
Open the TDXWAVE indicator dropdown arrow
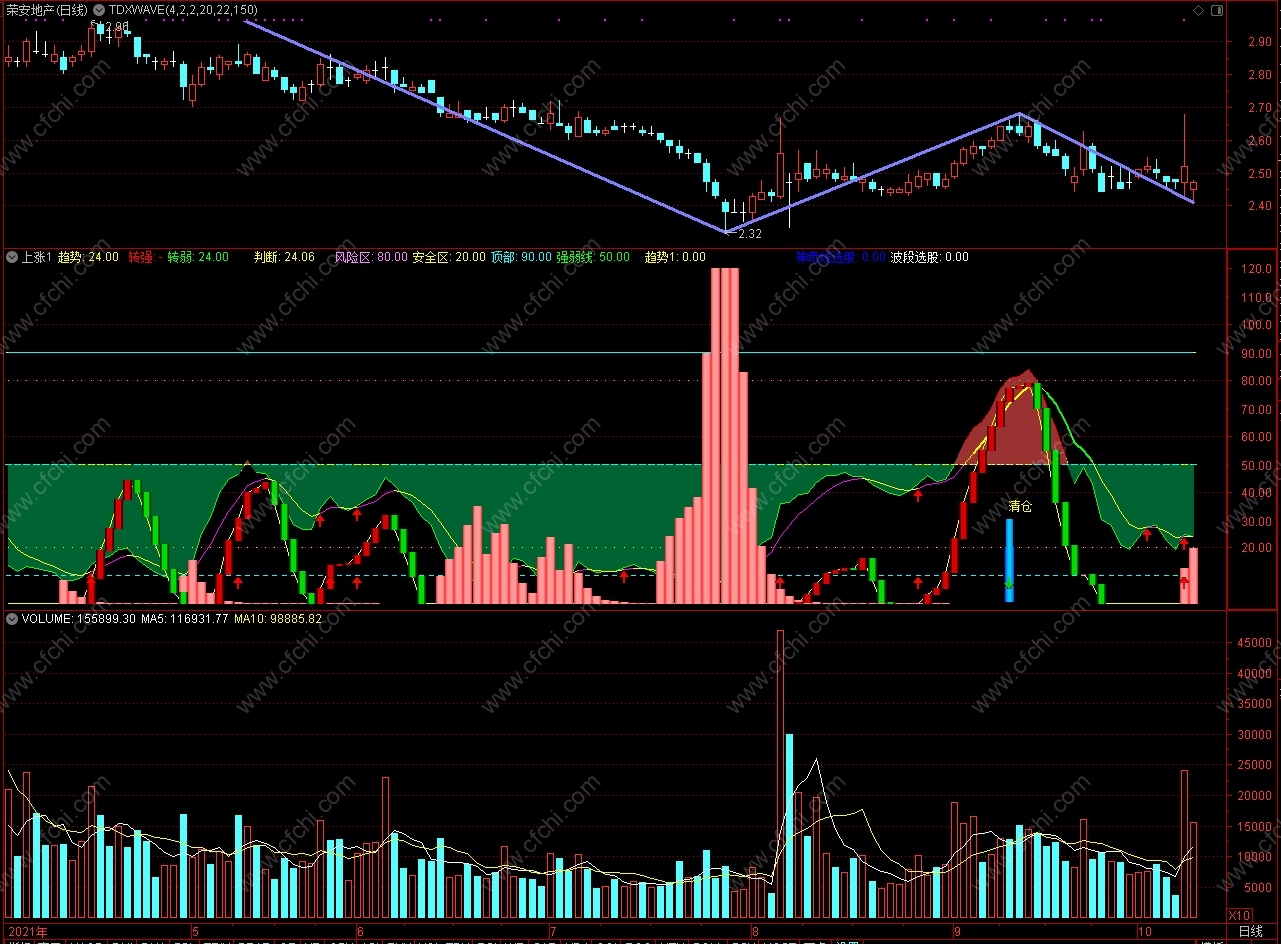[99, 10]
